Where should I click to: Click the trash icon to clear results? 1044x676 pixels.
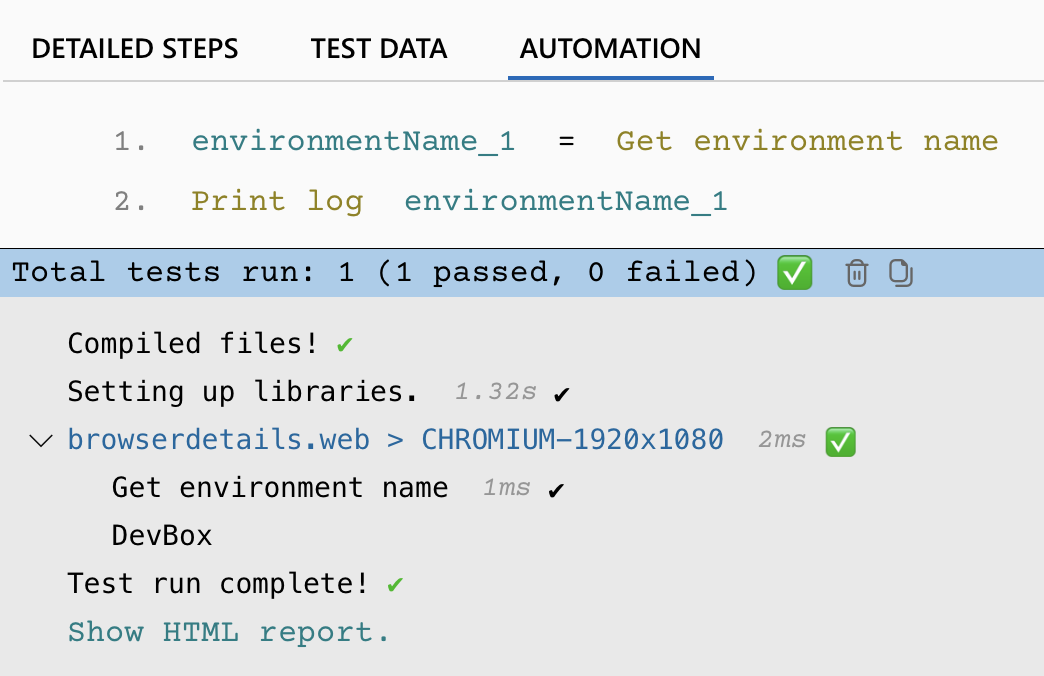click(x=857, y=273)
